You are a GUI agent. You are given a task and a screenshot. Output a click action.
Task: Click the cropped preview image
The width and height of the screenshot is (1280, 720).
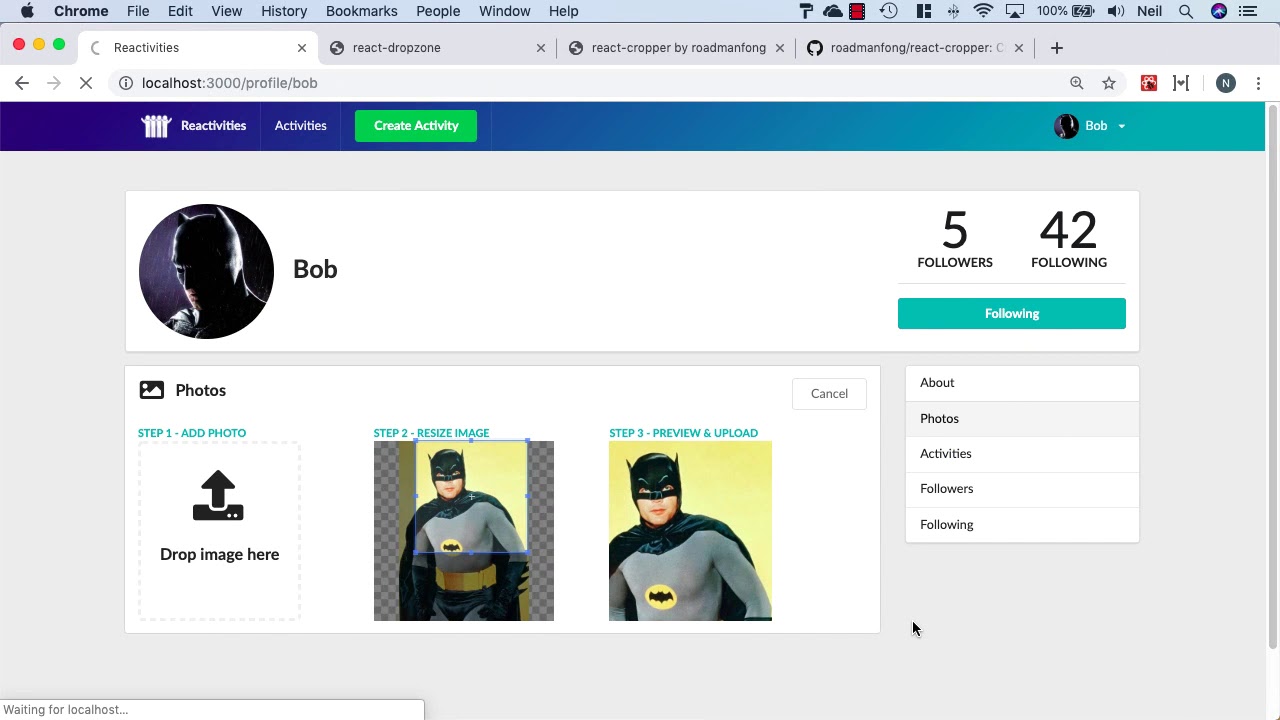point(690,531)
